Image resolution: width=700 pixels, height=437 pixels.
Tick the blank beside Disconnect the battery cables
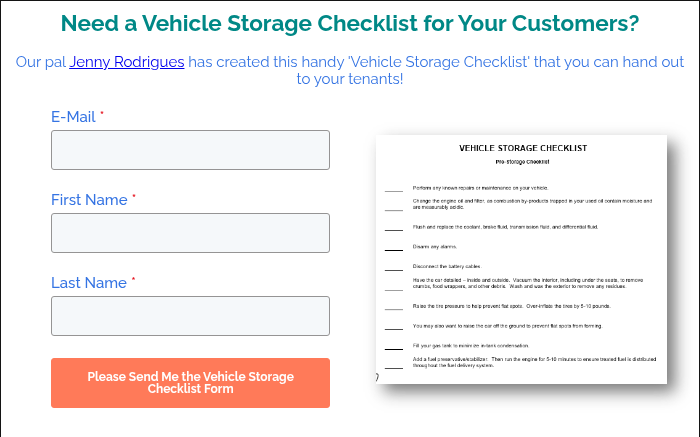393,266
